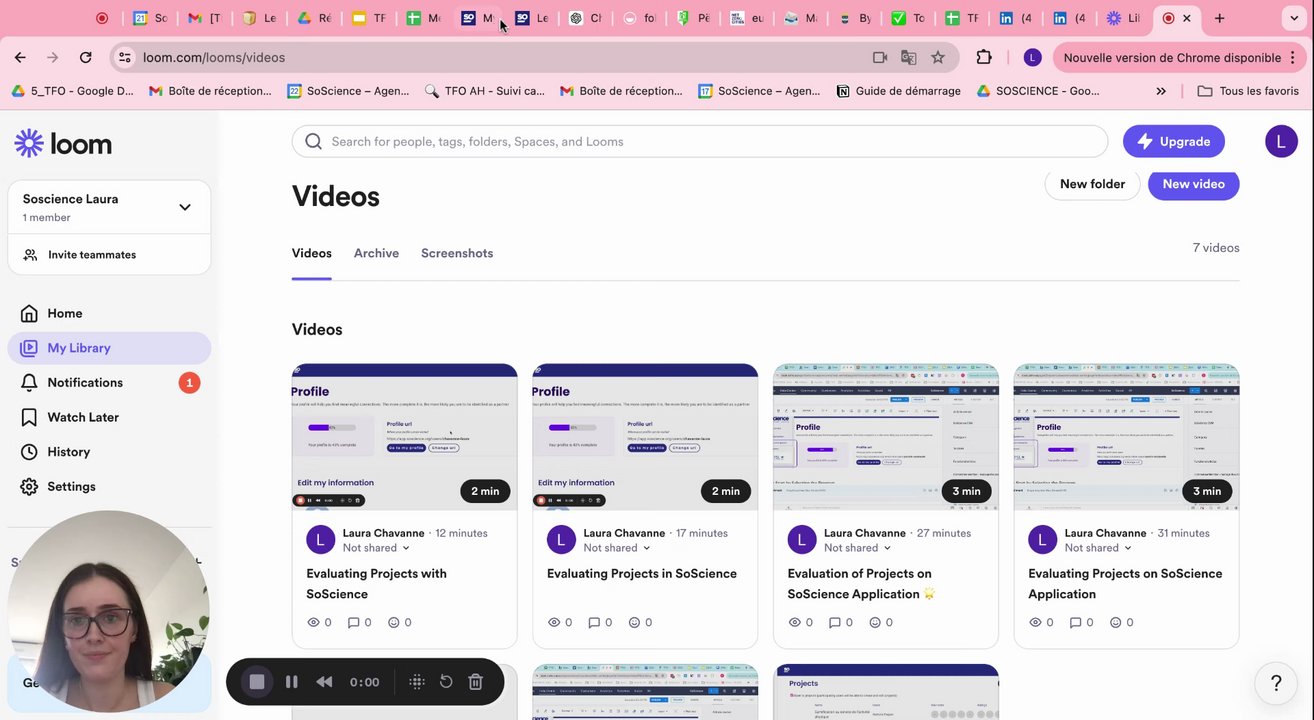
Task: Start a New video
Action: (x=1194, y=184)
